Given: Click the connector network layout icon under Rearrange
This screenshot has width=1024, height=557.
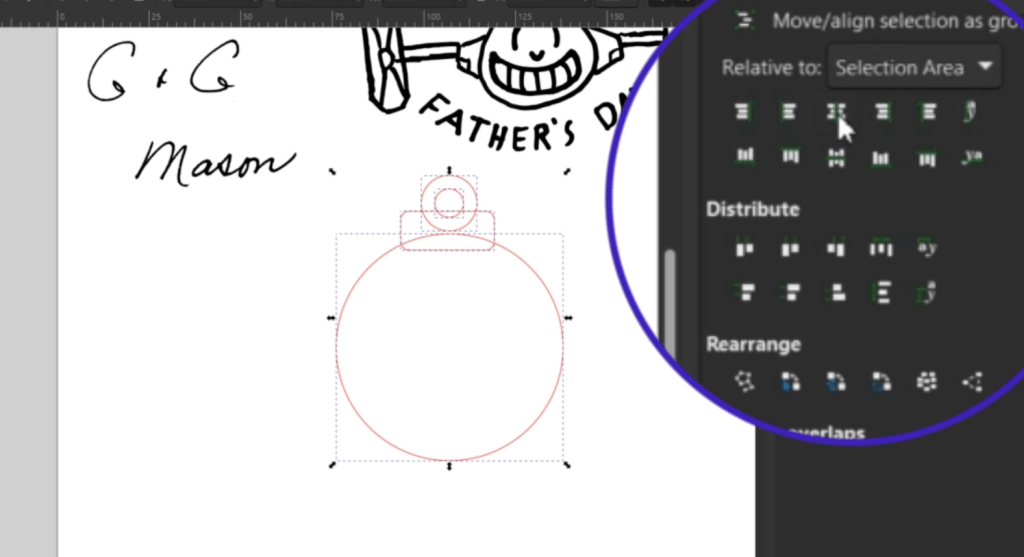Looking at the screenshot, I should [x=743, y=381].
